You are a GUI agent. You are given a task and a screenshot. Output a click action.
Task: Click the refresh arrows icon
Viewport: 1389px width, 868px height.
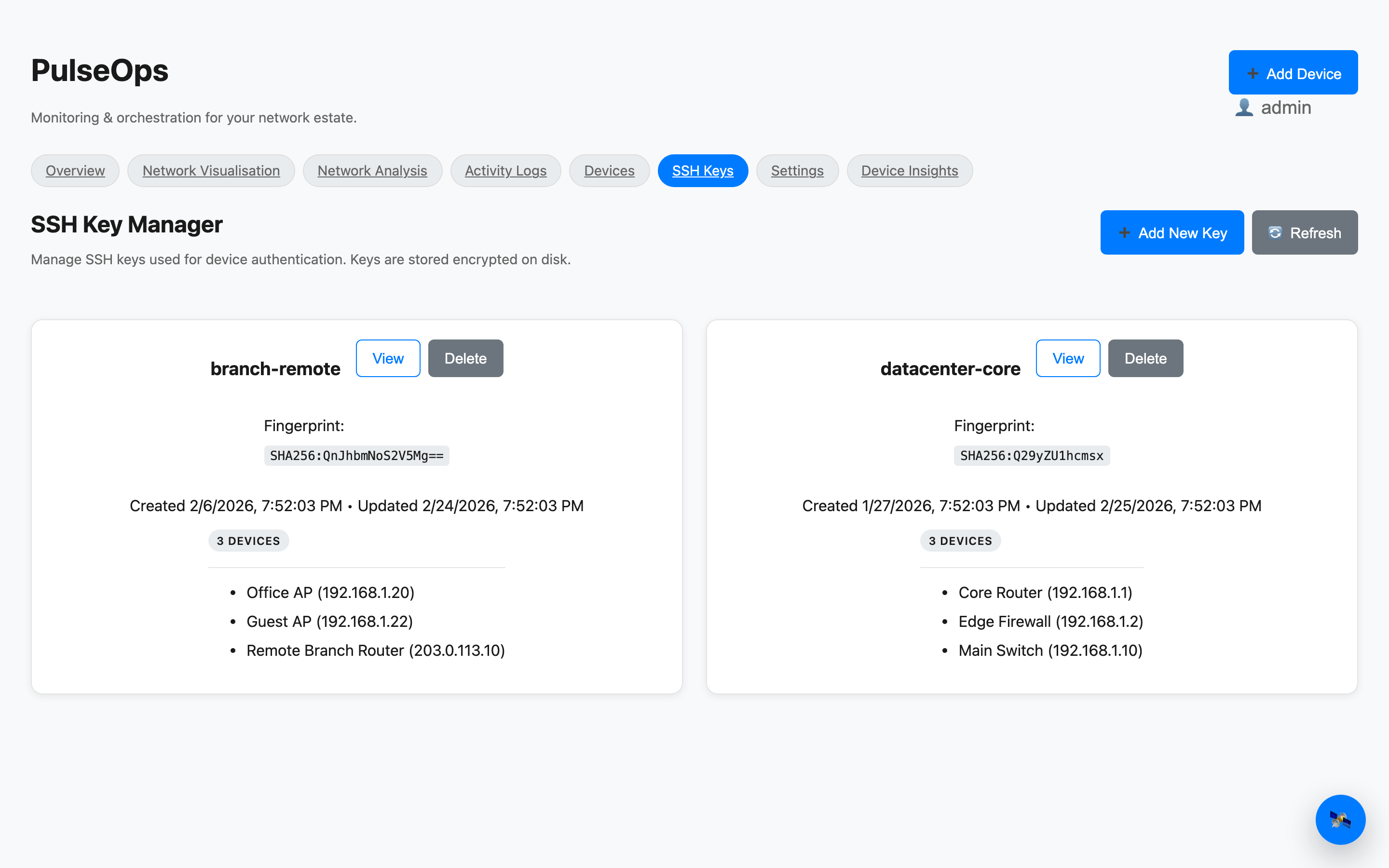pos(1275,232)
